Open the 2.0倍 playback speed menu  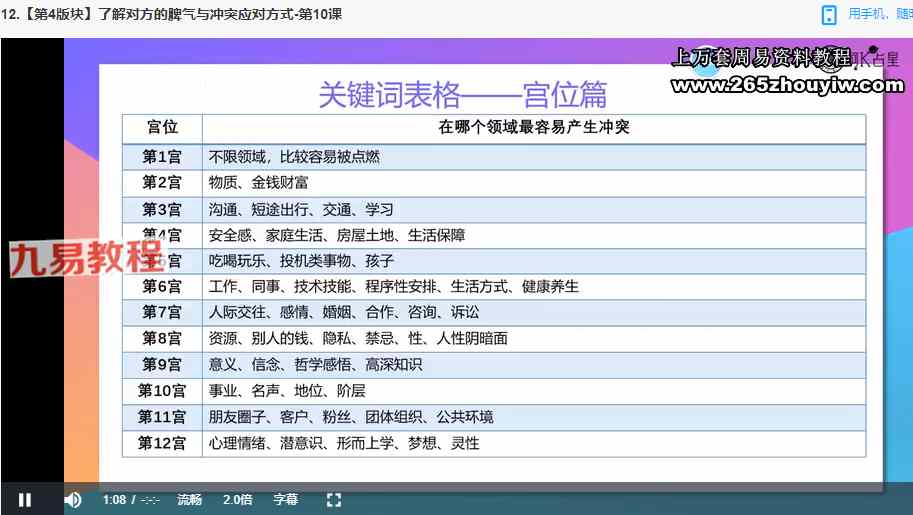pyautogui.click(x=238, y=500)
